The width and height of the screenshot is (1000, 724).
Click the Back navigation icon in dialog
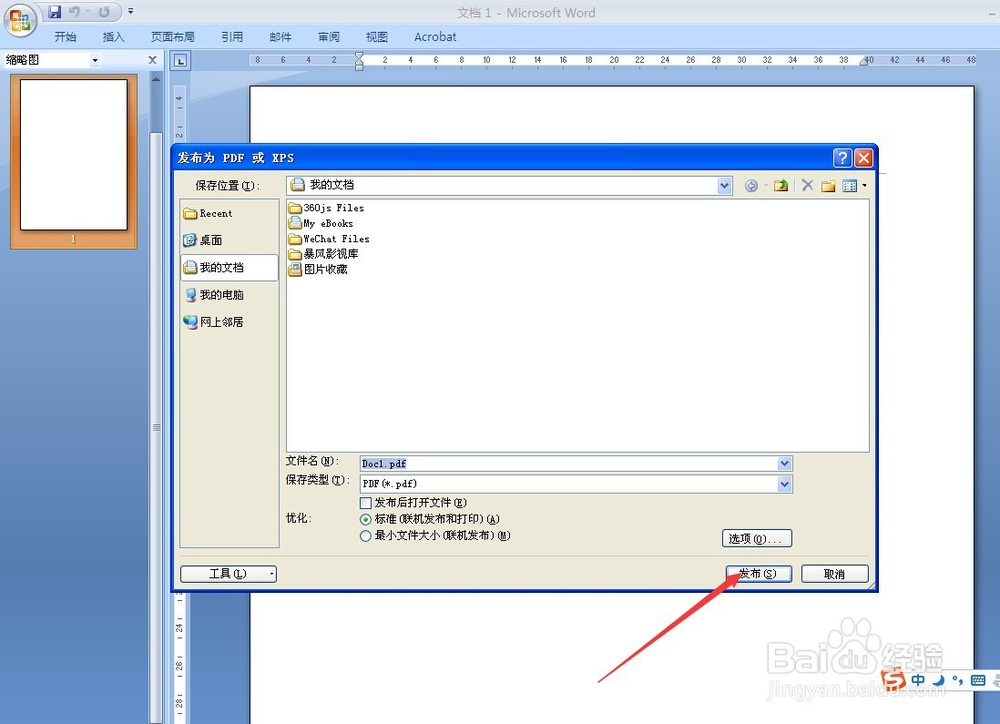click(751, 186)
